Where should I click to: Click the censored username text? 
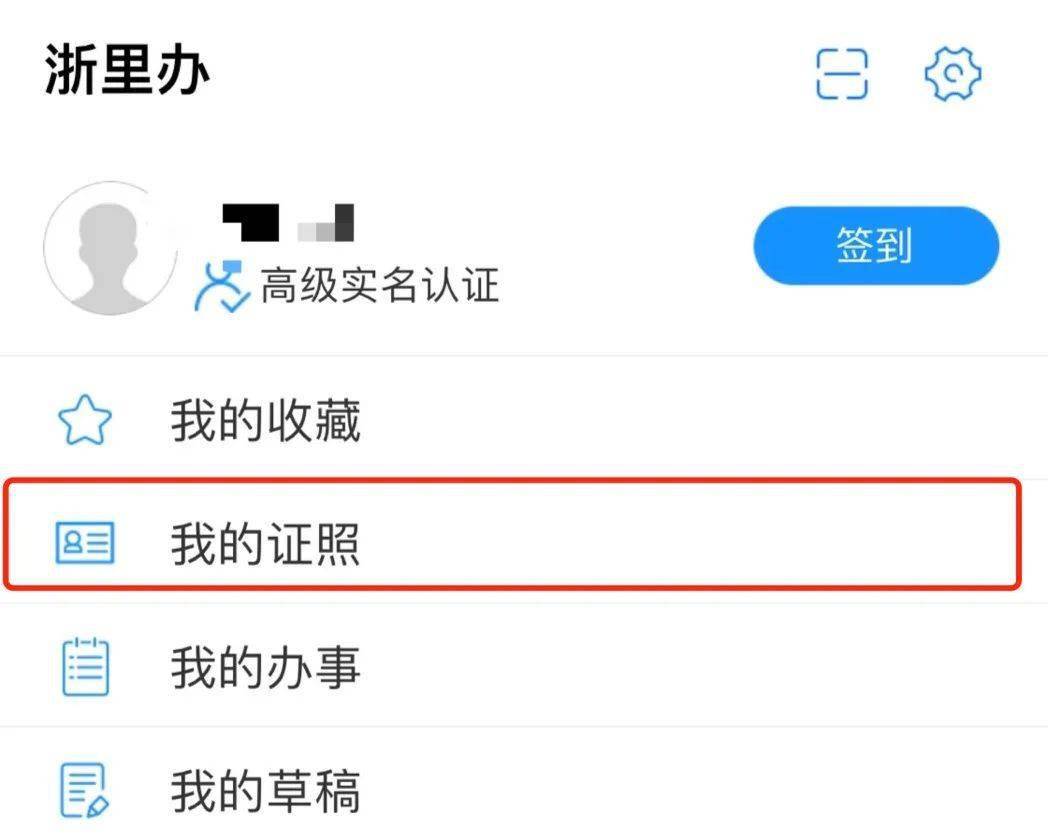(x=285, y=221)
